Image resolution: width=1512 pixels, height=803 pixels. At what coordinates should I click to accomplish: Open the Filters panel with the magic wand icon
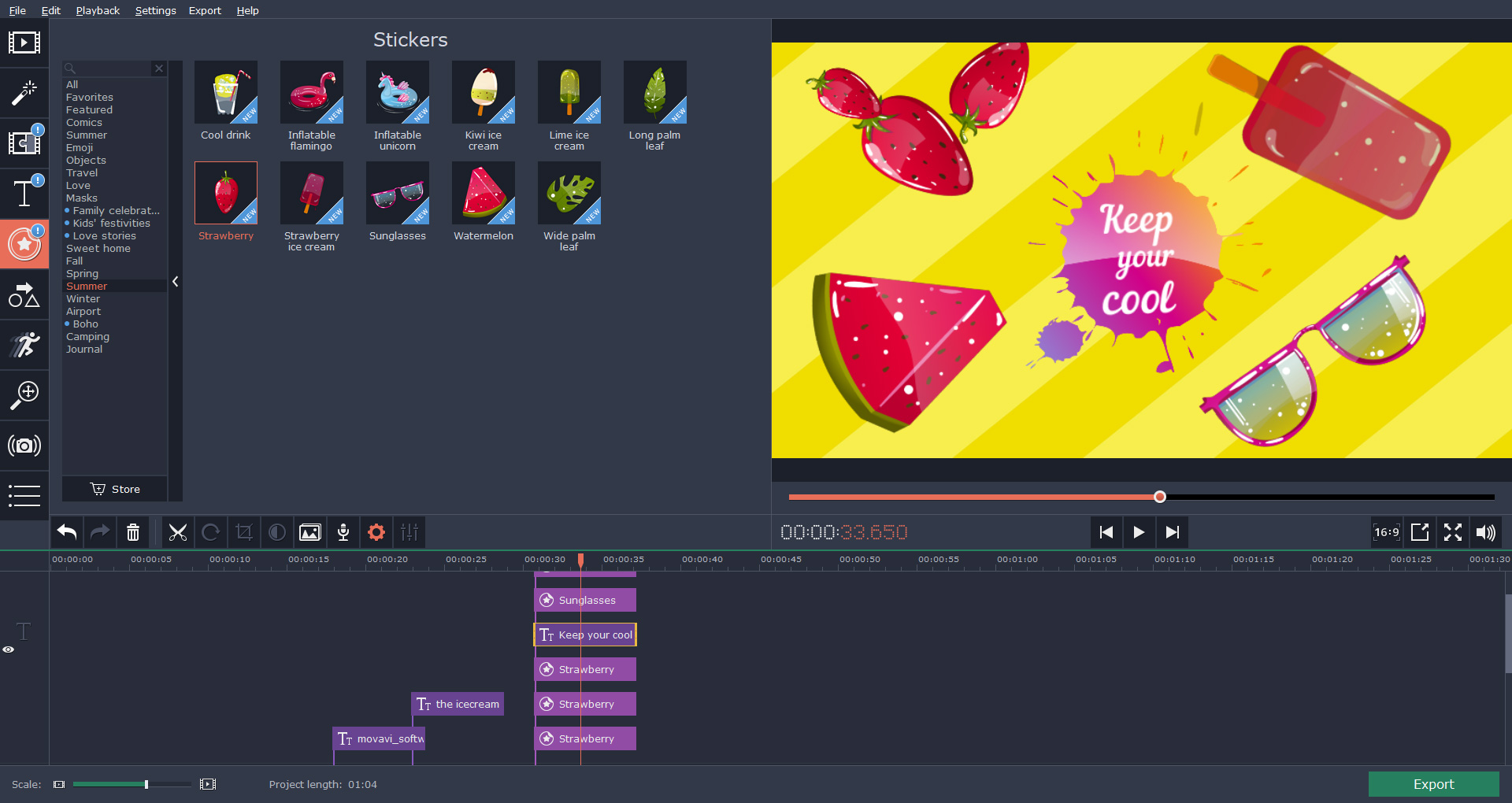point(24,93)
